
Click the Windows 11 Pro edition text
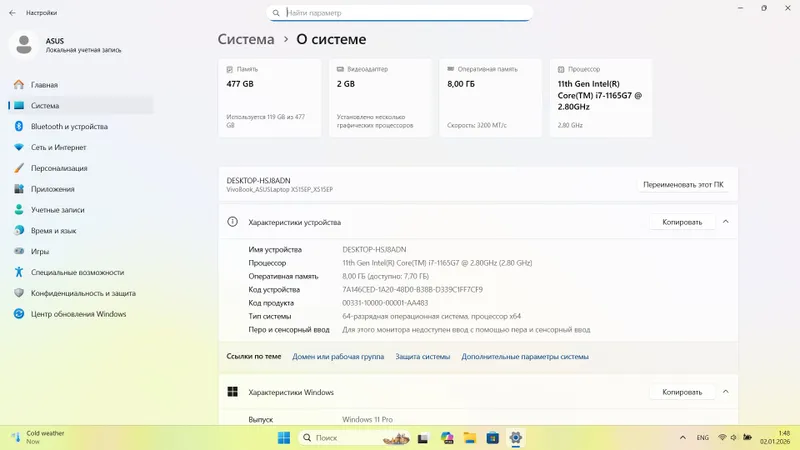[x=367, y=419]
